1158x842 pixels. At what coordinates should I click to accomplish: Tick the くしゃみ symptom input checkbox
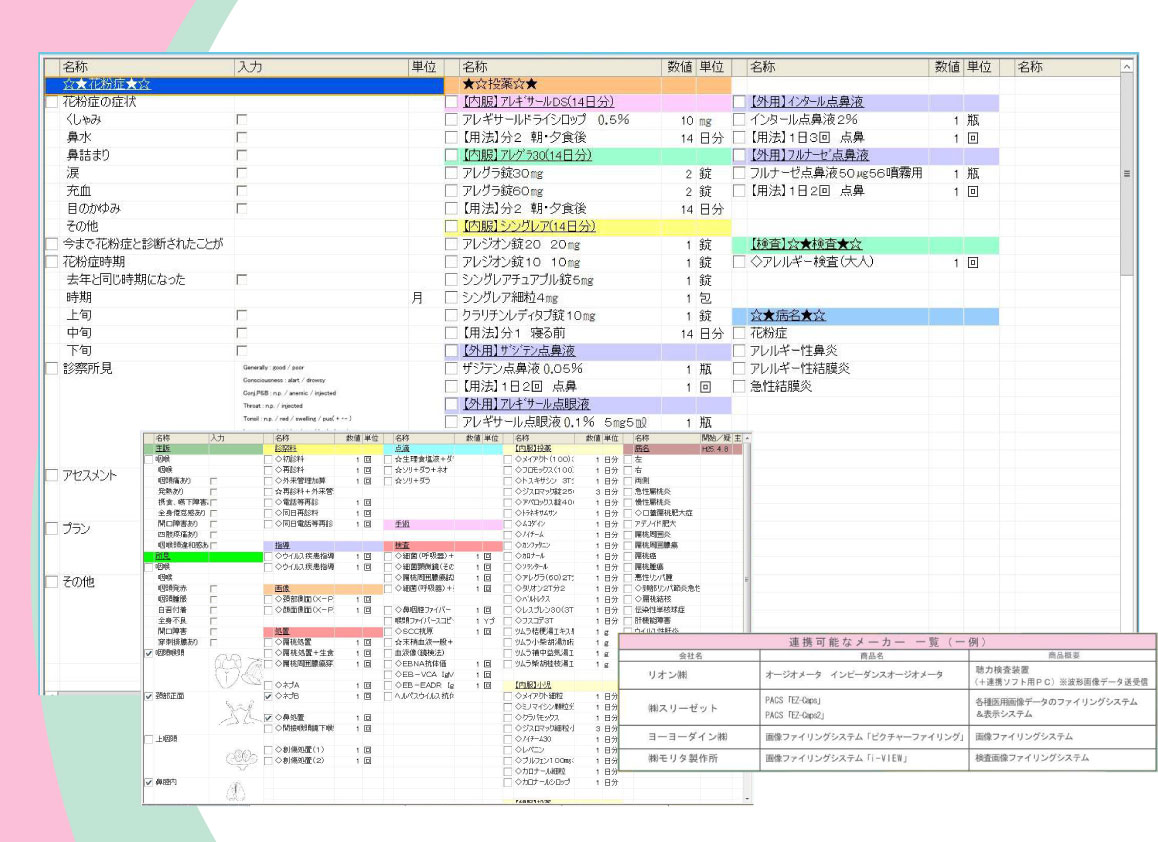pos(240,119)
